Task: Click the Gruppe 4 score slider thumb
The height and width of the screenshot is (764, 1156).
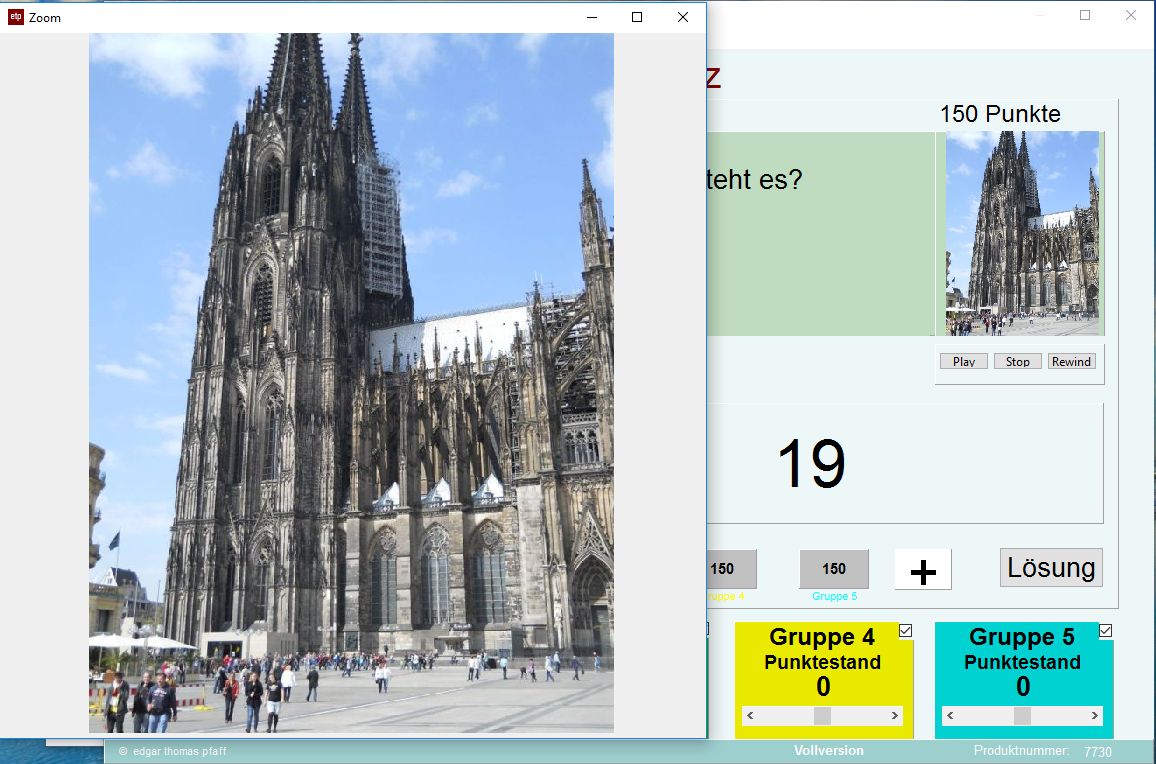Action: coord(822,716)
